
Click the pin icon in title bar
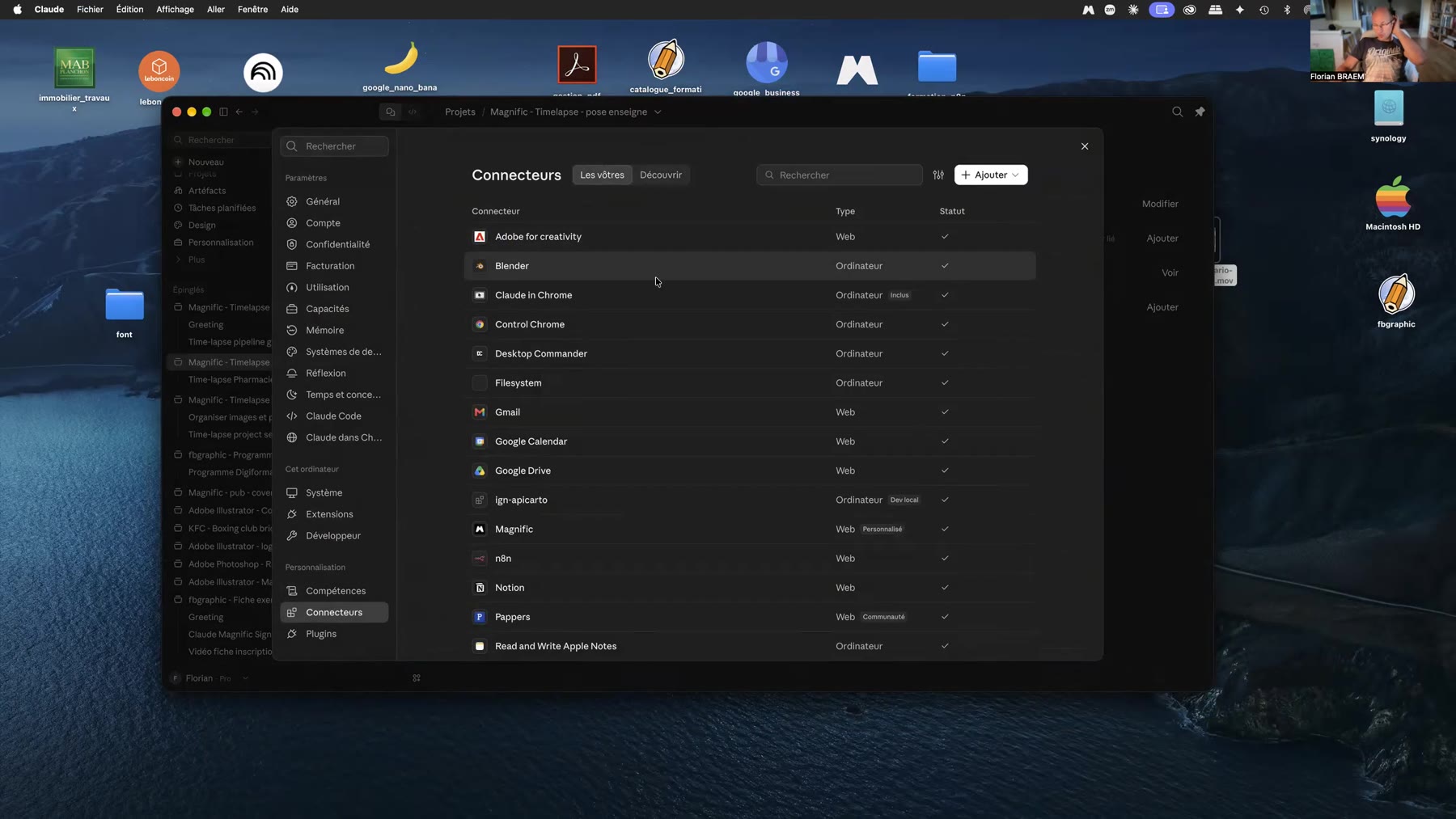[1200, 112]
